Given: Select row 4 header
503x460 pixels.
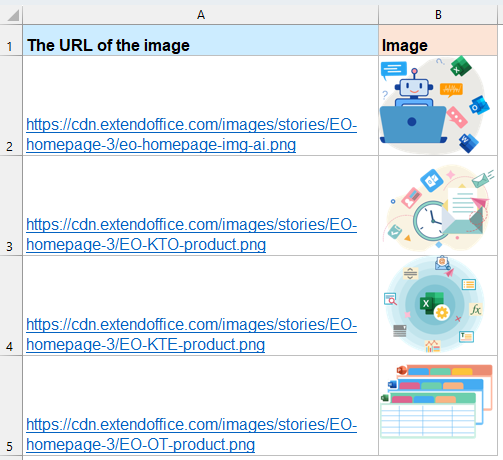Looking at the screenshot, I should coord(11,306).
